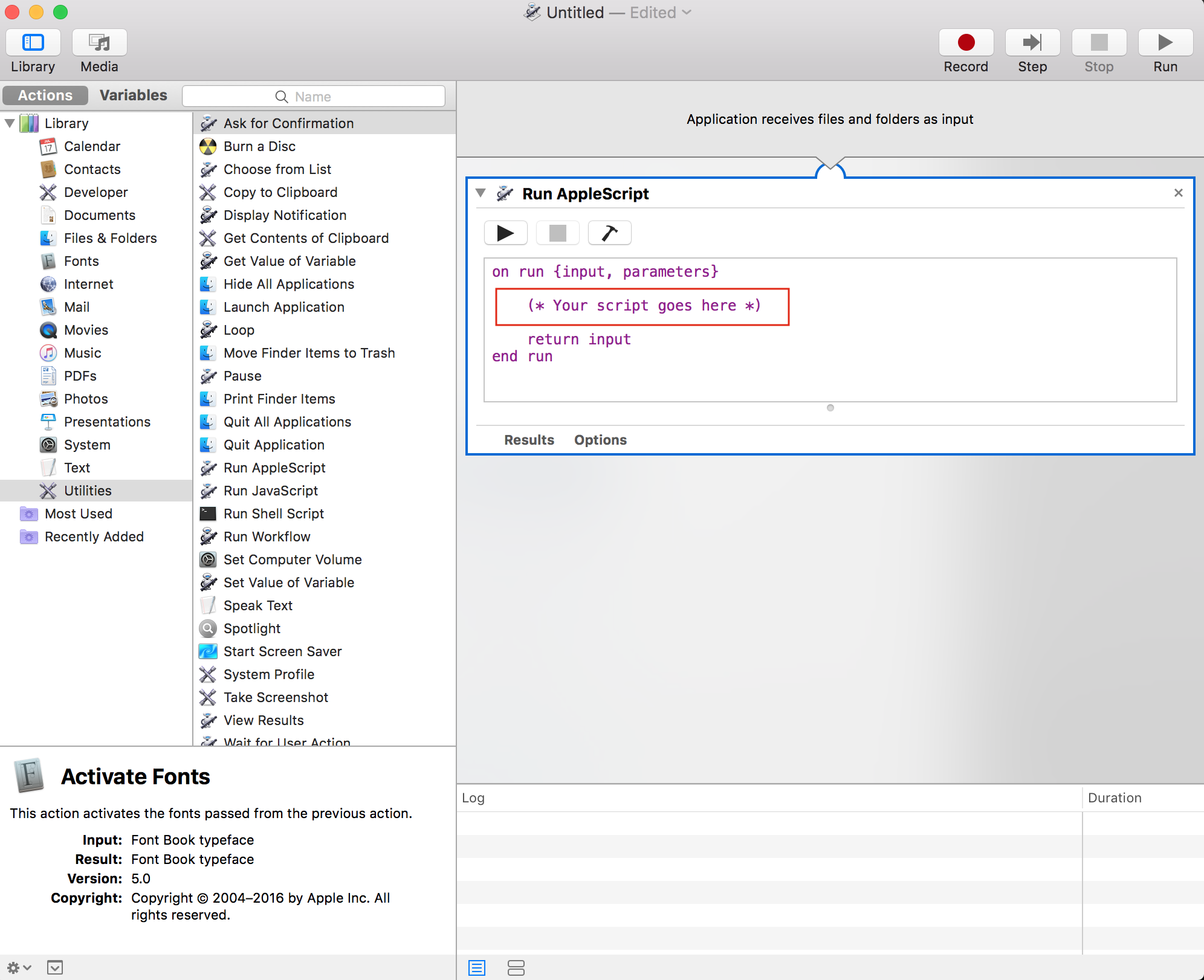This screenshot has width=1204, height=980.
Task: Select the Presentations category
Action: pyautogui.click(x=107, y=422)
